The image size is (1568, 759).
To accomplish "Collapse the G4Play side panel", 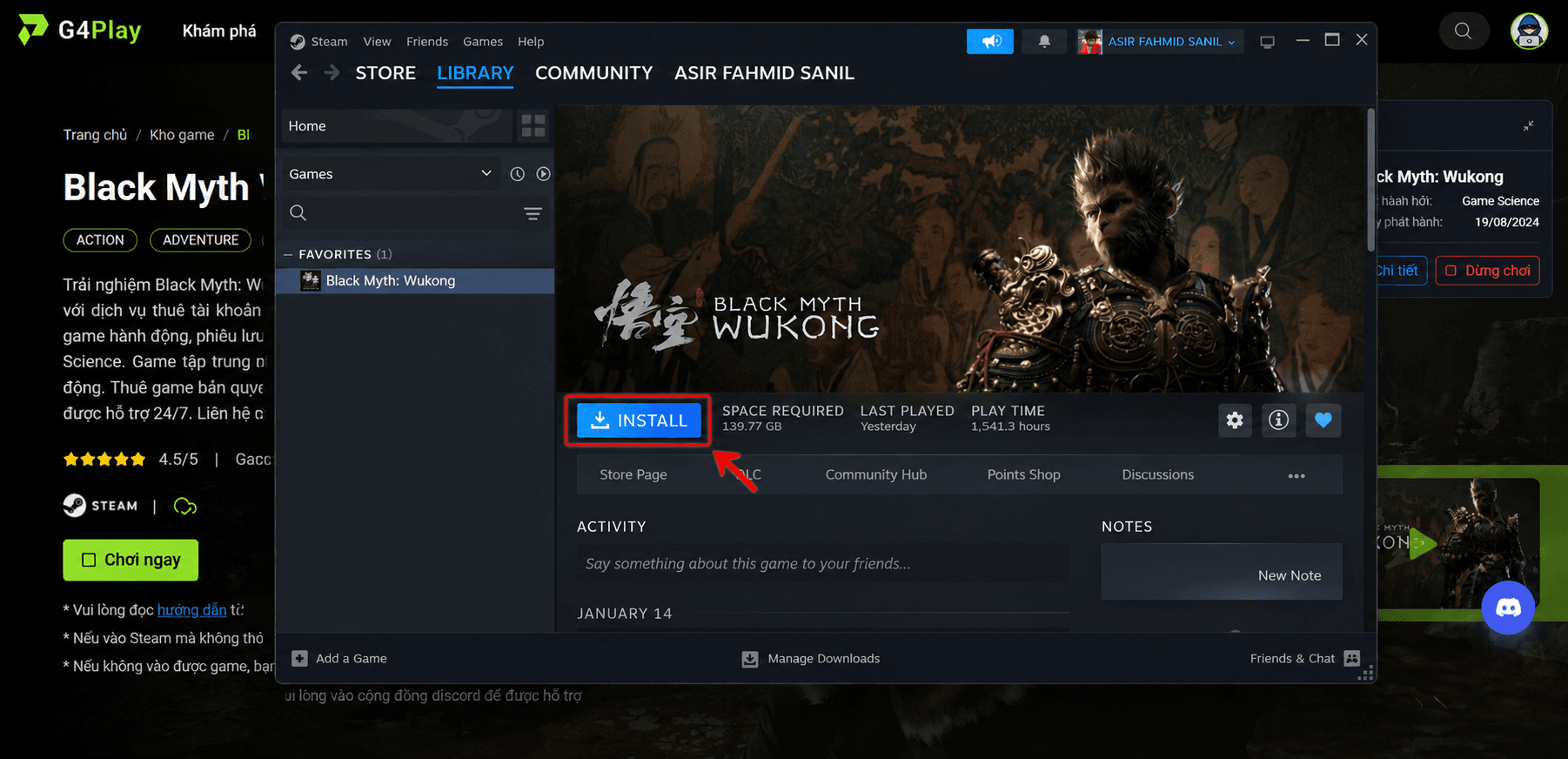I will click(x=1528, y=126).
